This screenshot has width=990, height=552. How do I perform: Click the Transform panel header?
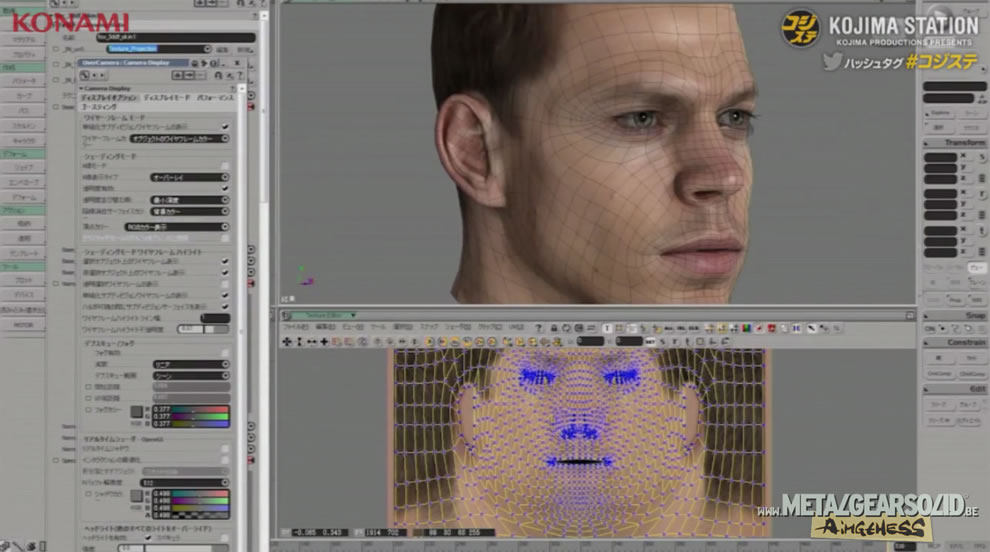(x=955, y=143)
